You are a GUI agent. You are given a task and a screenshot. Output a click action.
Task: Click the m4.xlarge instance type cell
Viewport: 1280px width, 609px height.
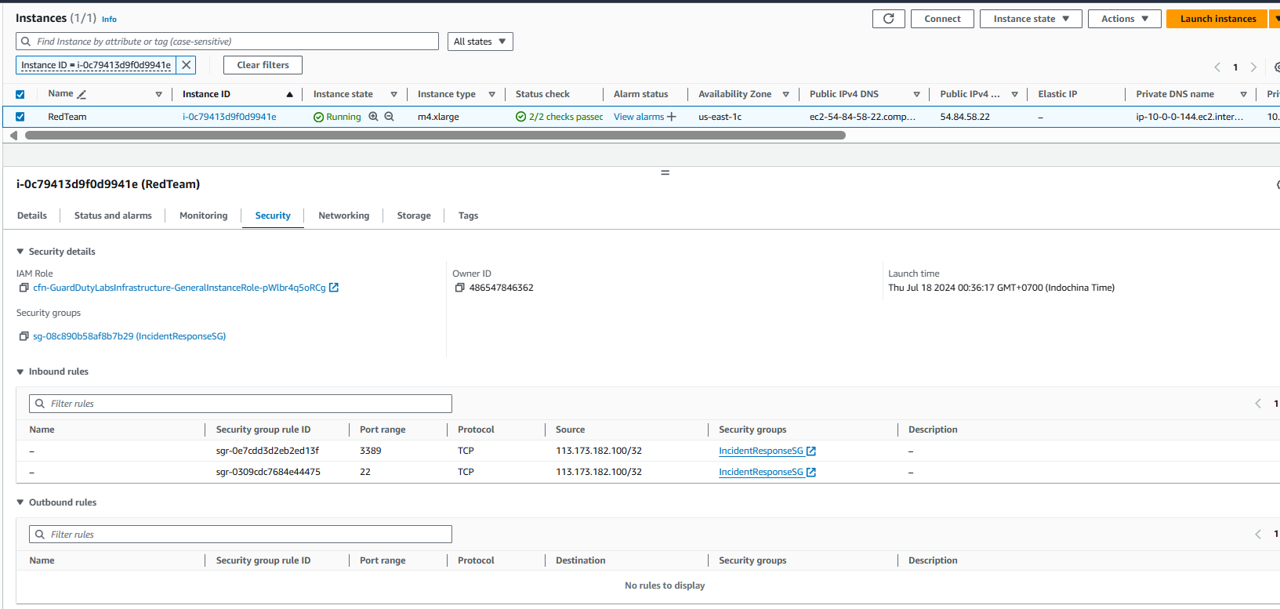click(439, 117)
